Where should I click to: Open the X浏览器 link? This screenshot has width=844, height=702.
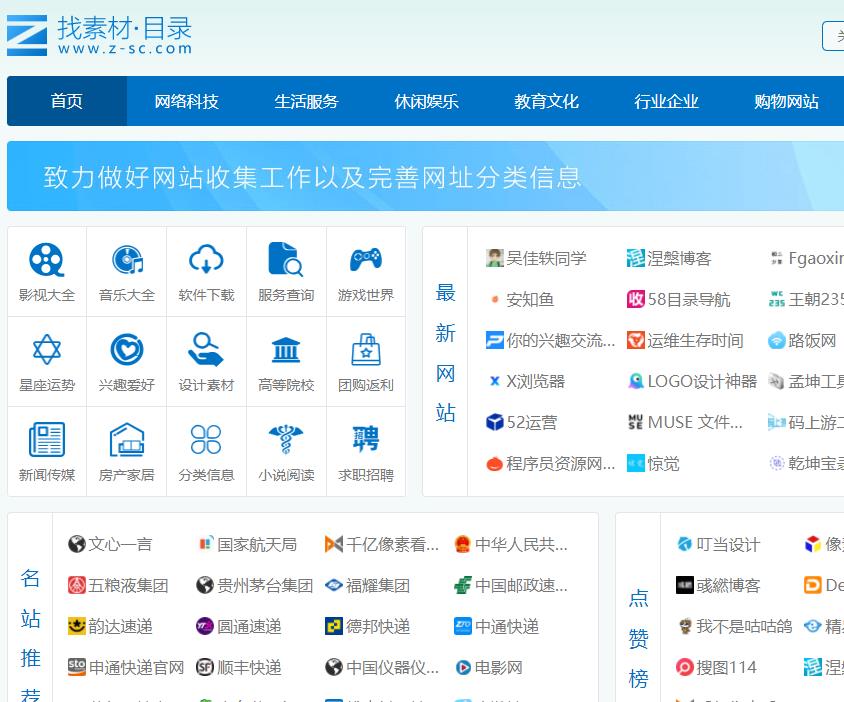point(536,382)
